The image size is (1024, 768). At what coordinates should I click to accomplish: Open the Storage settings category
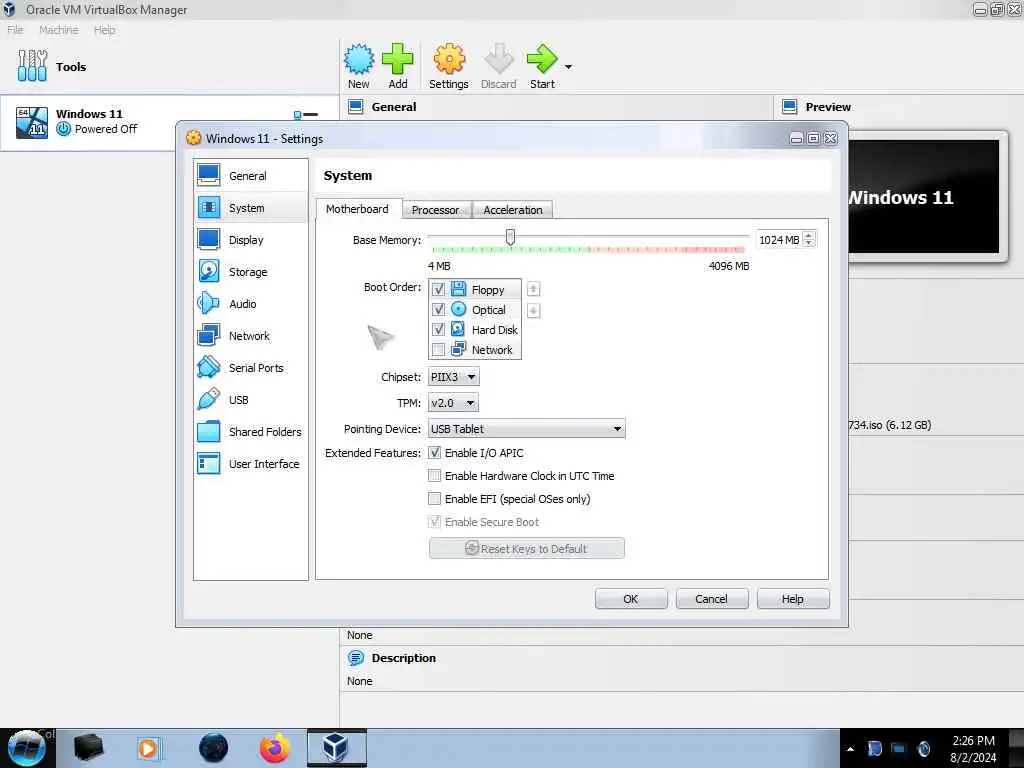point(251,272)
